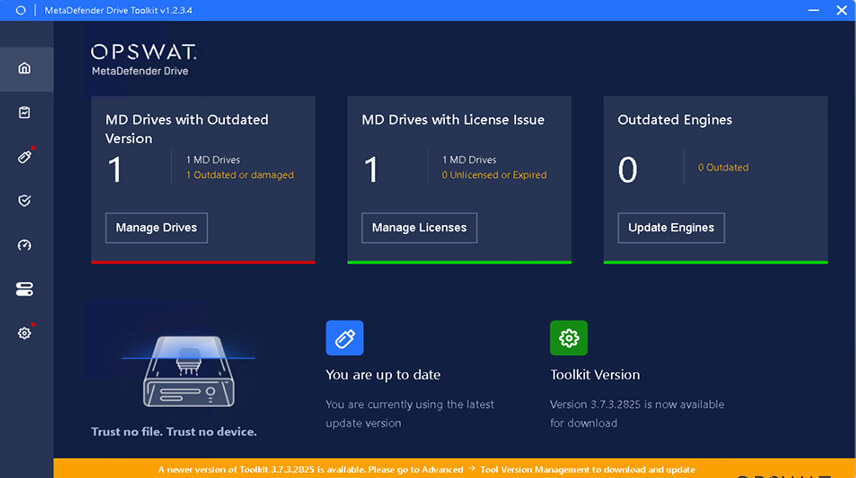Open settings via the sidebar gear icon
This screenshot has height=478, width=856.
[25, 333]
